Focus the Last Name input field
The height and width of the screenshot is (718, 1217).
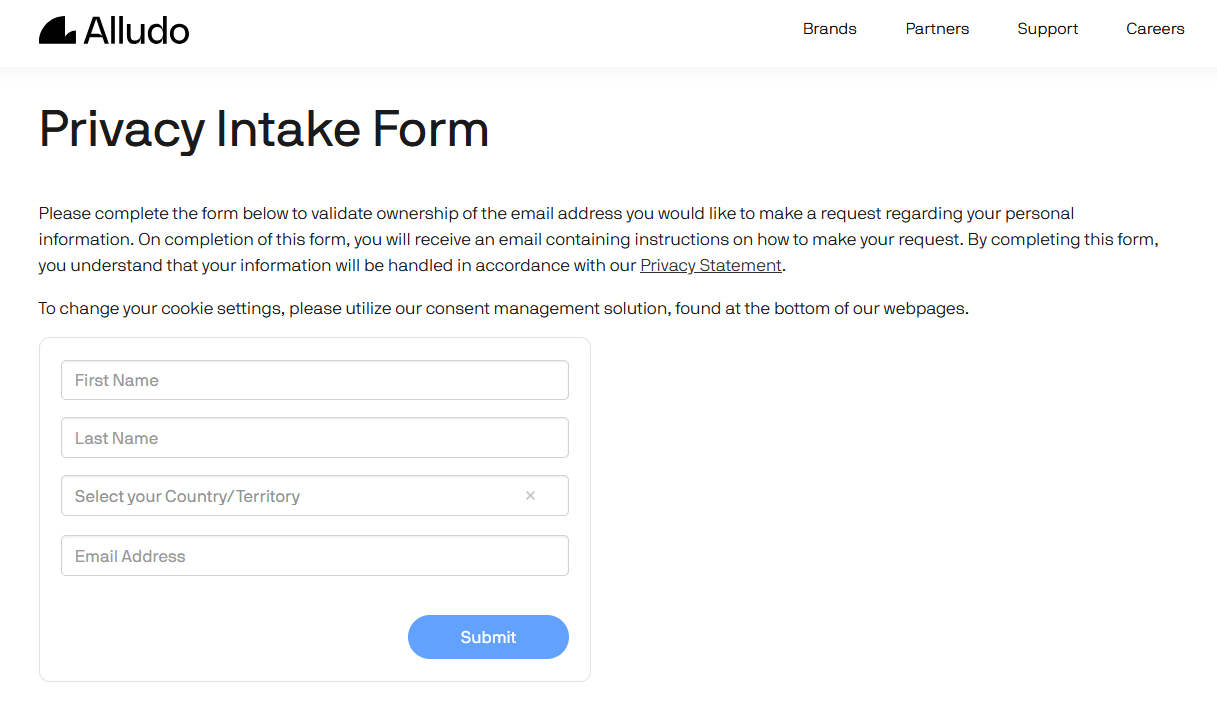(x=315, y=438)
